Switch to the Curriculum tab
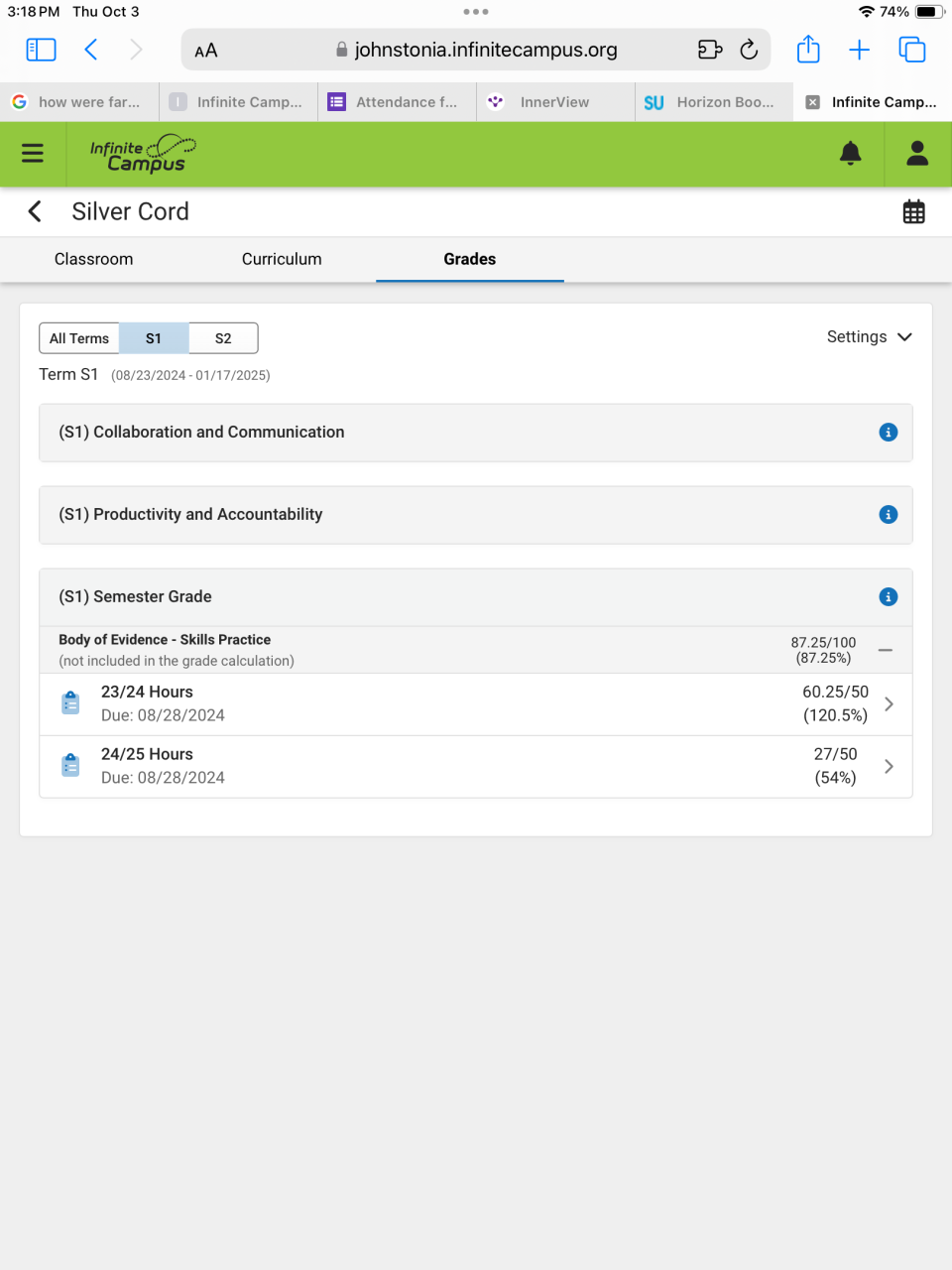The width and height of the screenshot is (952, 1270). pyautogui.click(x=282, y=259)
